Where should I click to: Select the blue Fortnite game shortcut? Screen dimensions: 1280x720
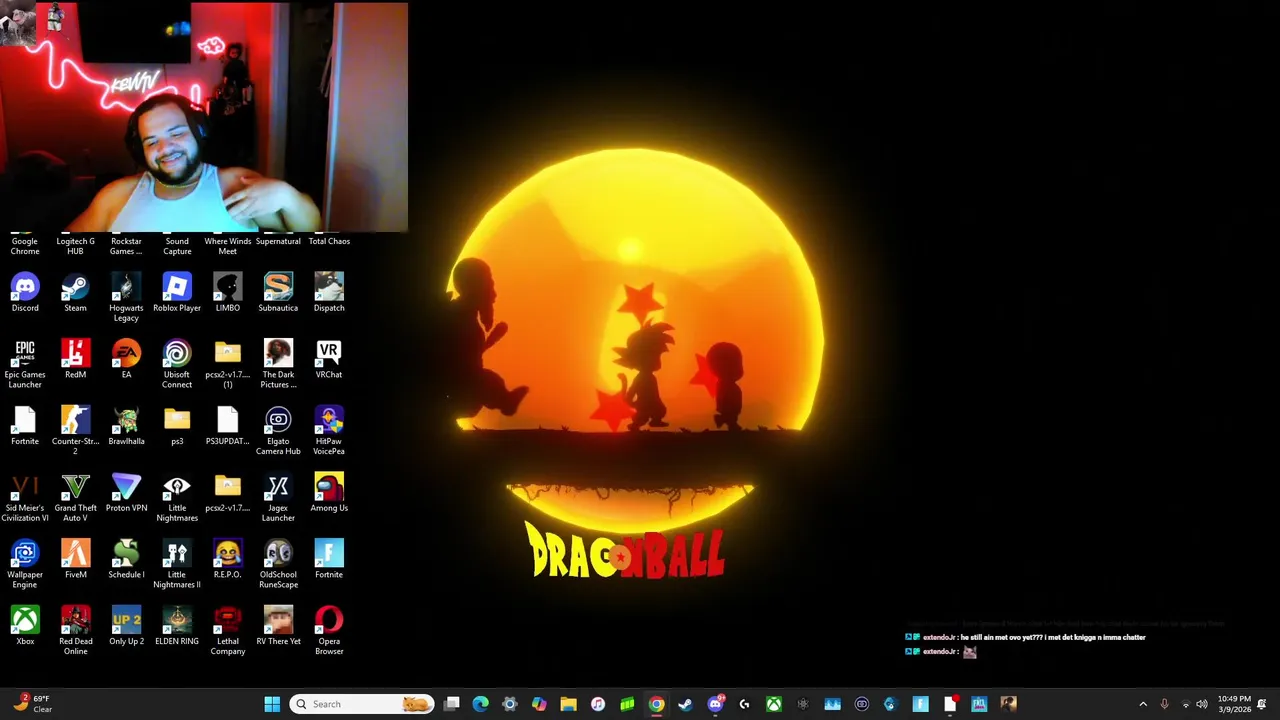point(329,559)
